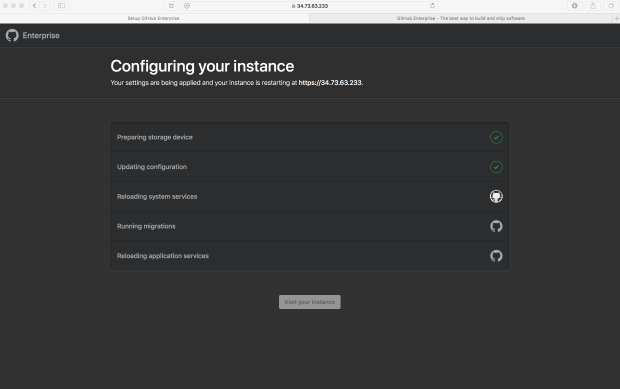Open the https://34.73.63.233 link
This screenshot has height=389, width=620.
(330, 83)
